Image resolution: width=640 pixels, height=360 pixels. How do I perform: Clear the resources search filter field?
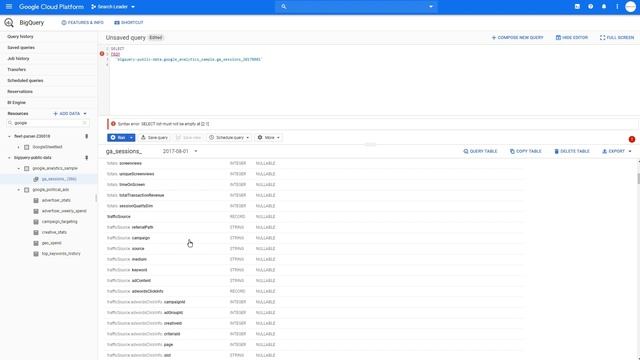(85, 123)
